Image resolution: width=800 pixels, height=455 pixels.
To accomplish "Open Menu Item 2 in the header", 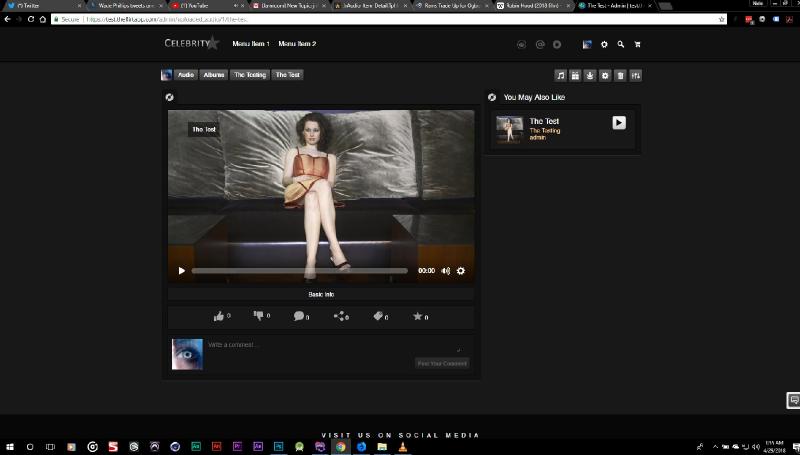I will pos(297,44).
